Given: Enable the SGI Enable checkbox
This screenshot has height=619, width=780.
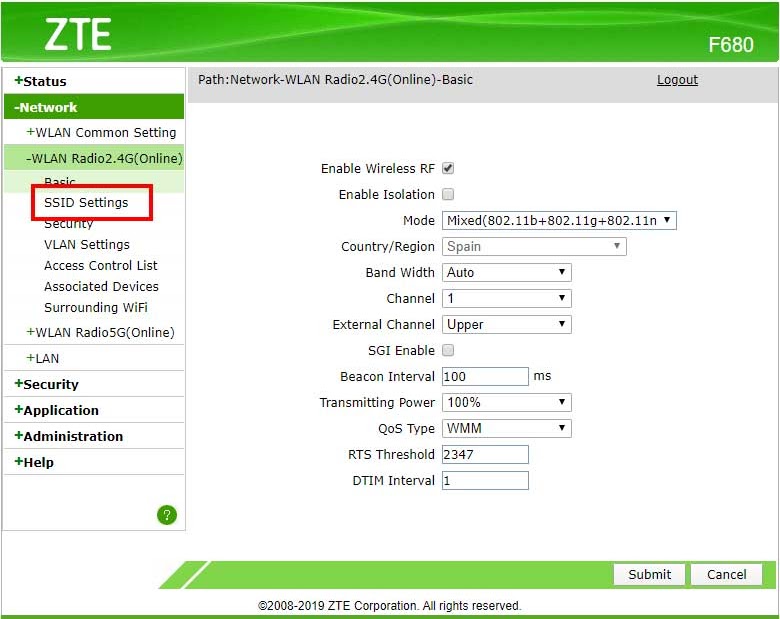Looking at the screenshot, I should click(448, 350).
